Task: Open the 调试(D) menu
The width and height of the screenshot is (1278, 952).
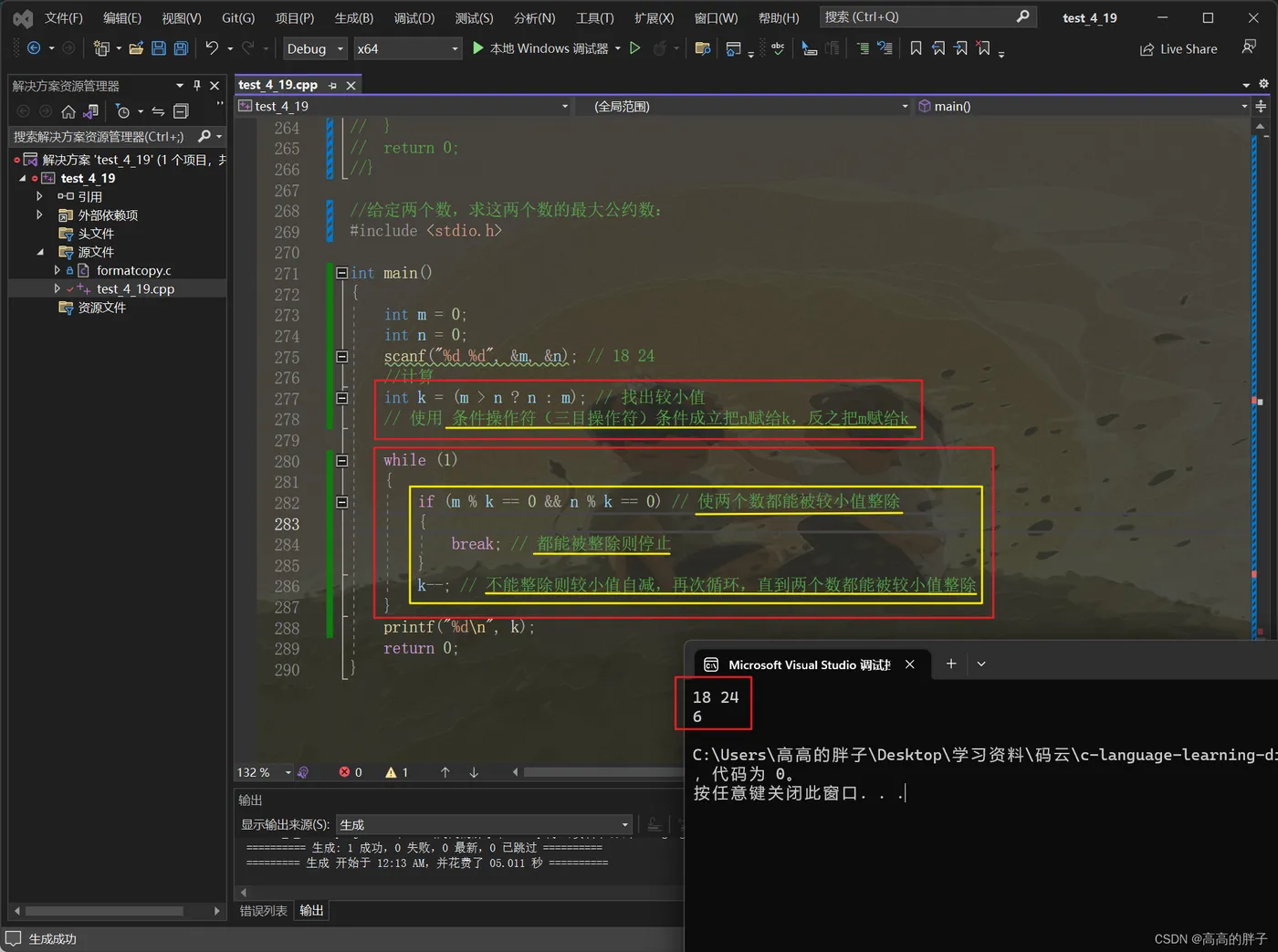Action: [x=414, y=17]
